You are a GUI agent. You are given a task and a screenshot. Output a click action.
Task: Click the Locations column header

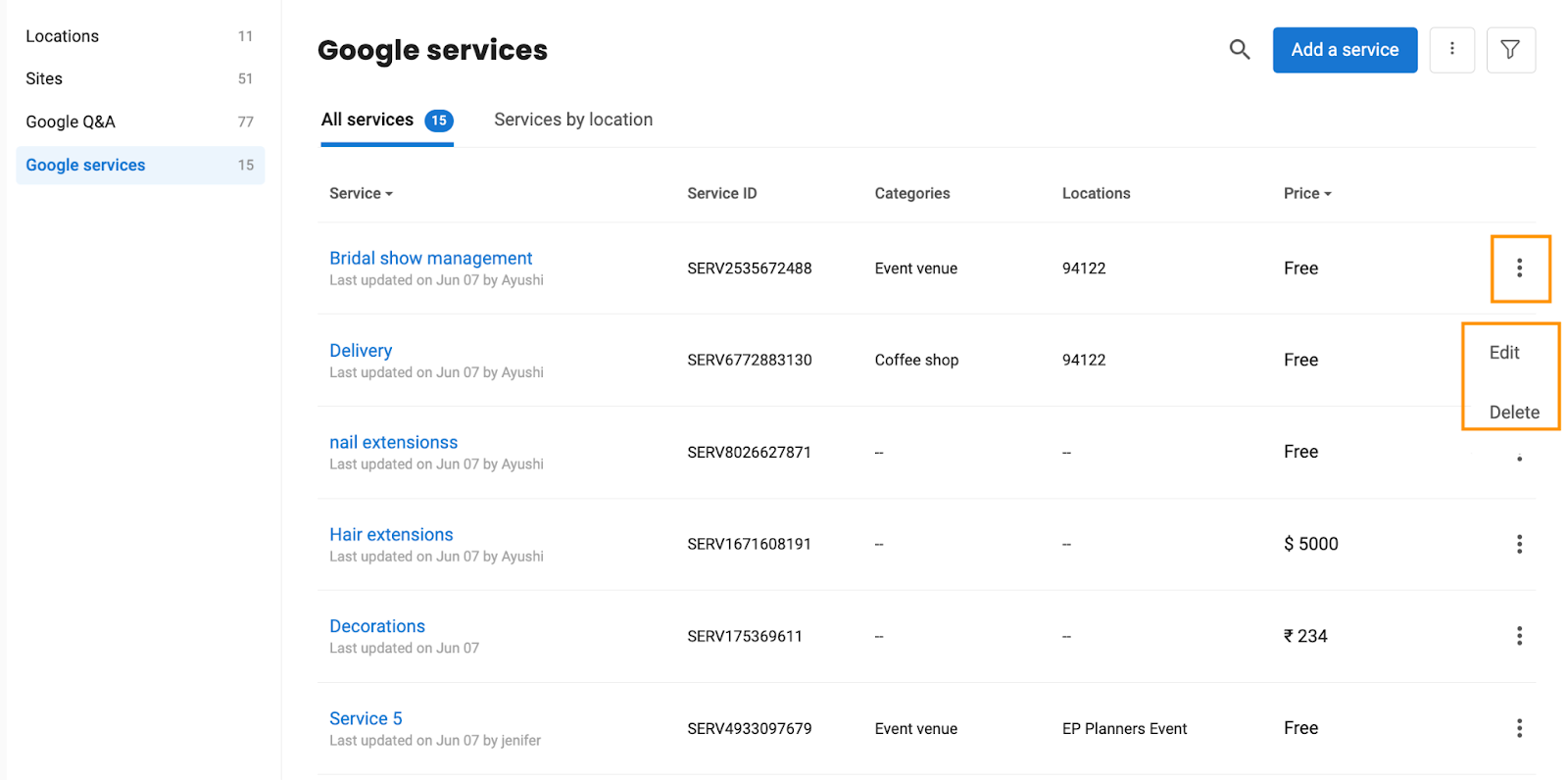tap(1097, 193)
